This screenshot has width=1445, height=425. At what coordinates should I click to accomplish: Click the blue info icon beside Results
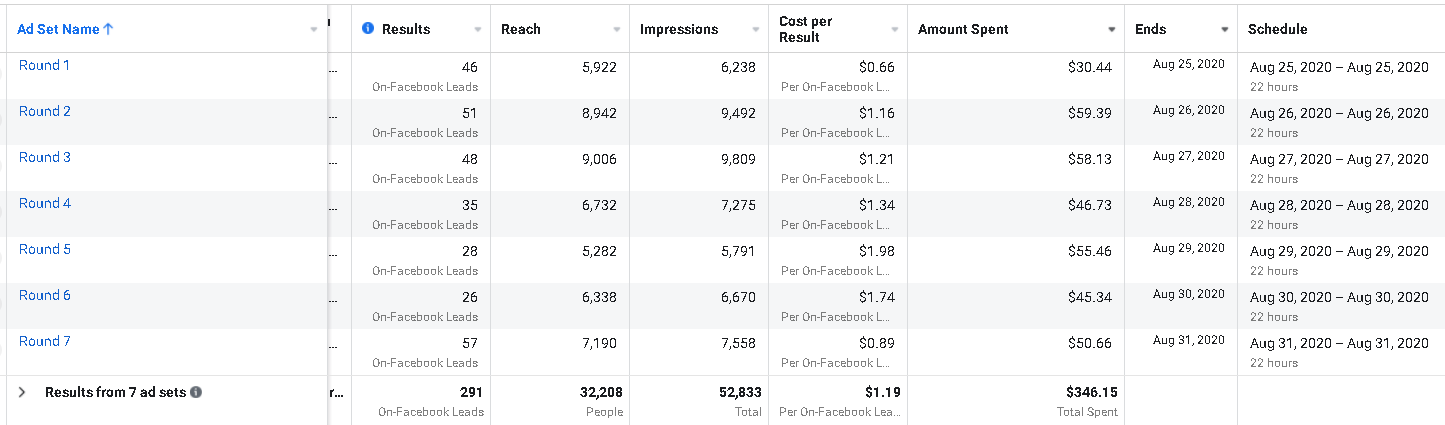point(367,29)
